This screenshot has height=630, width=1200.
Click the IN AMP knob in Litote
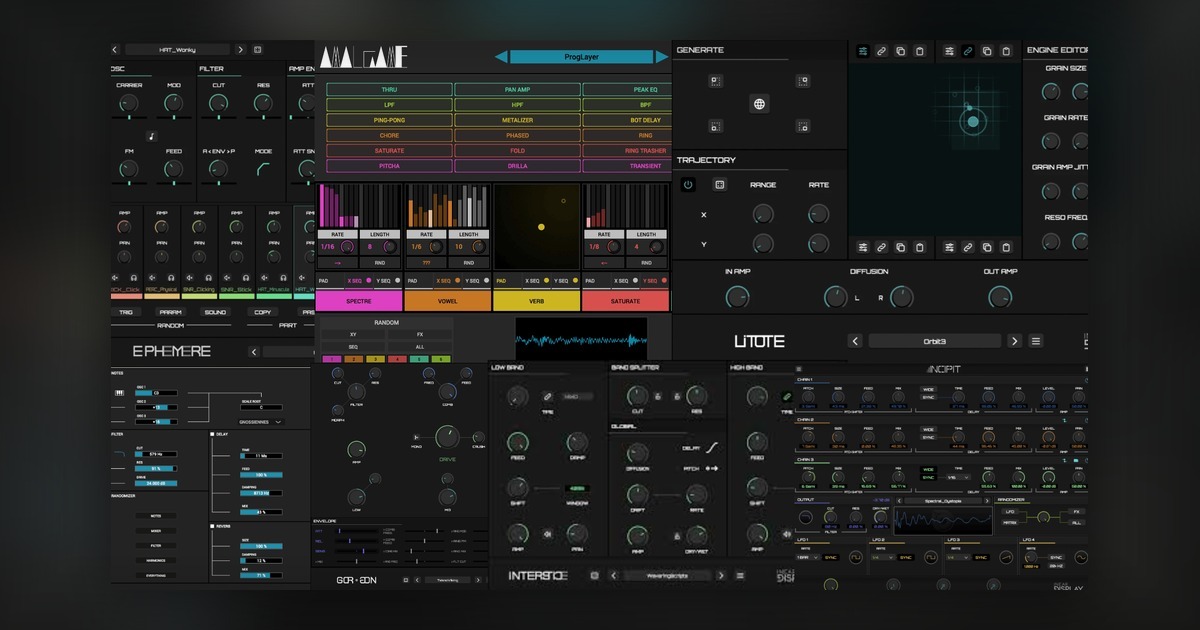(737, 297)
